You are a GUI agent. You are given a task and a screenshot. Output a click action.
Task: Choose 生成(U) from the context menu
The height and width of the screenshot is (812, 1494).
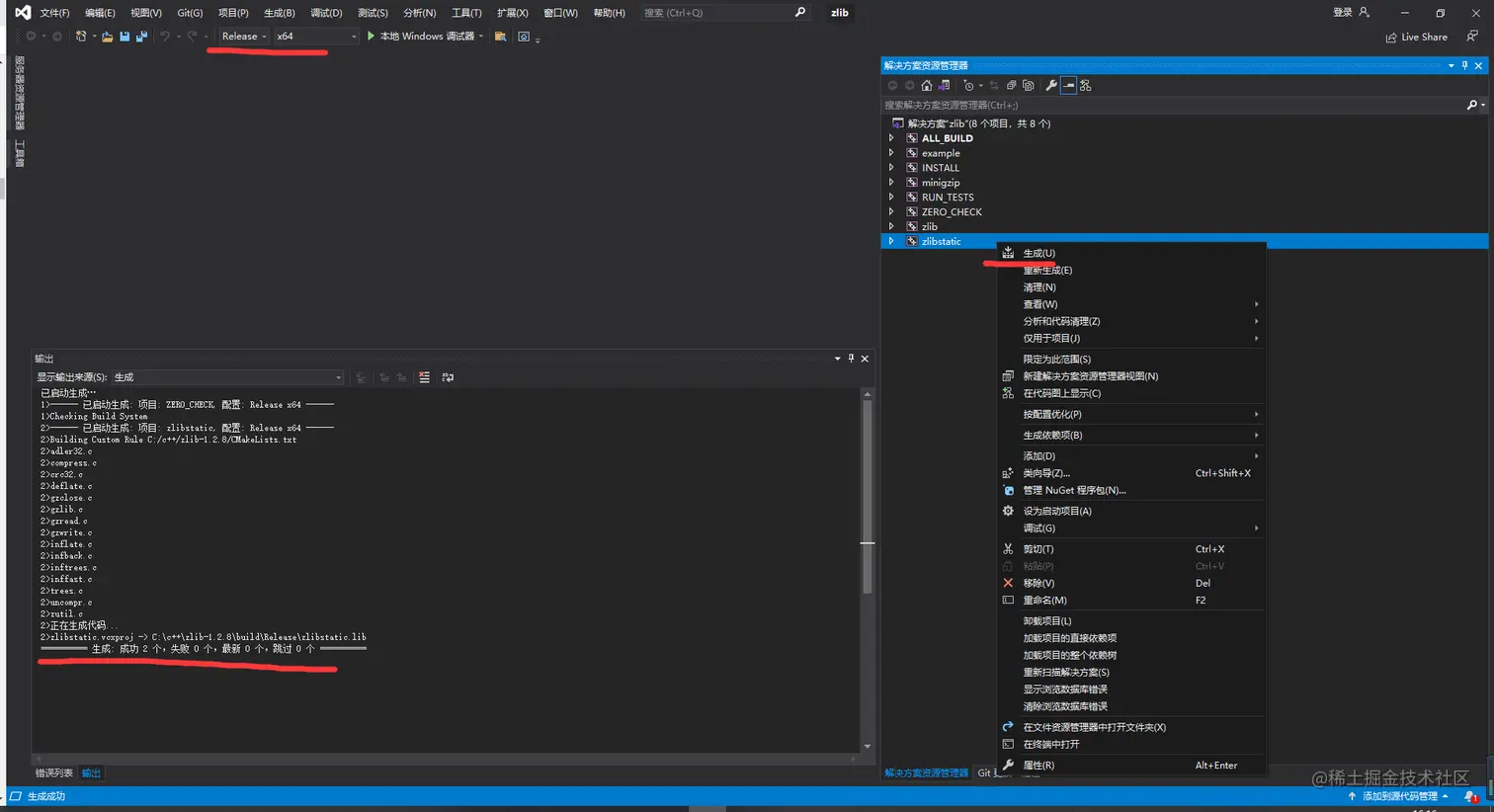click(1131, 253)
